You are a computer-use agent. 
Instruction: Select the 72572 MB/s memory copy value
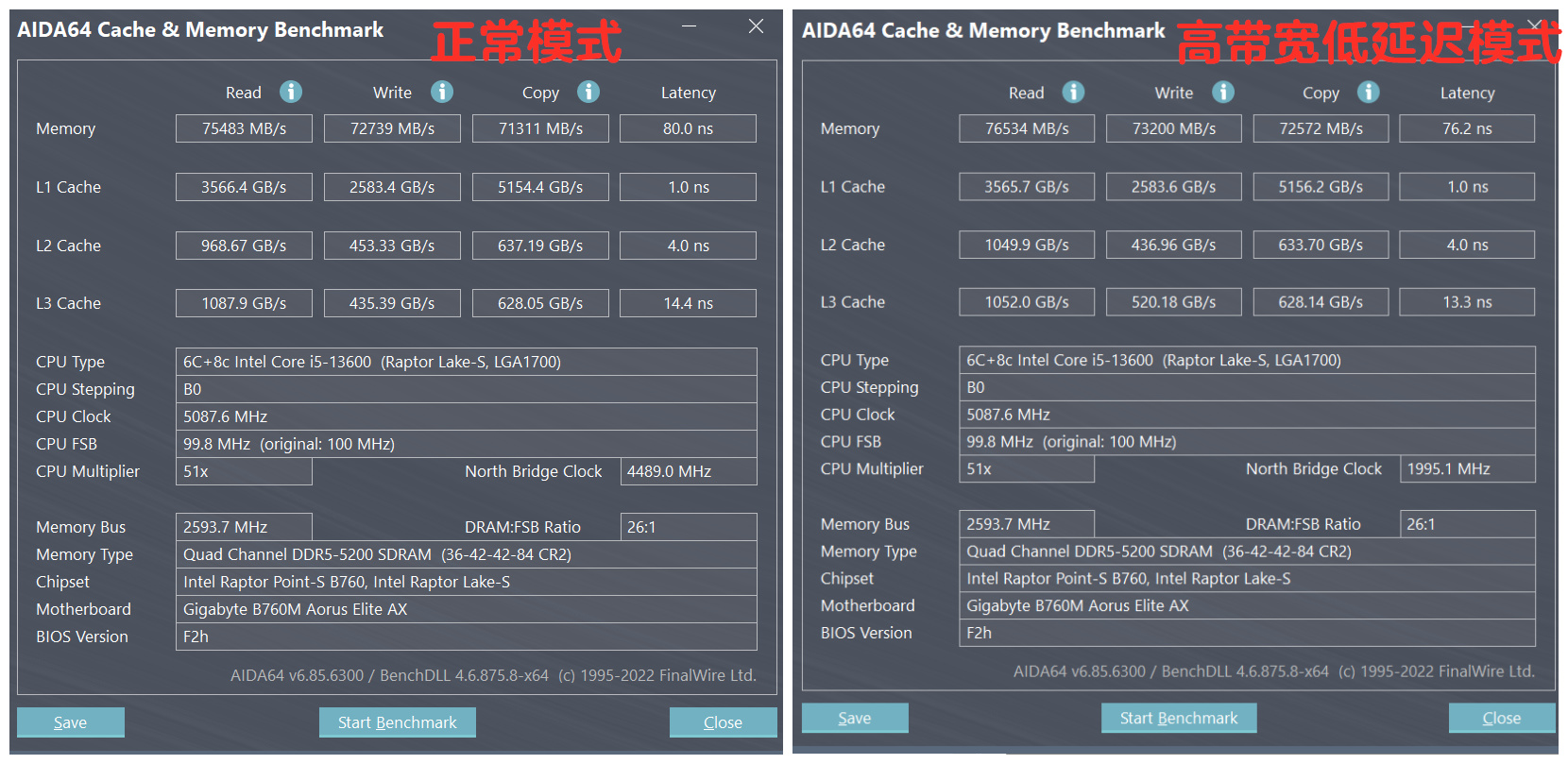coord(1321,128)
